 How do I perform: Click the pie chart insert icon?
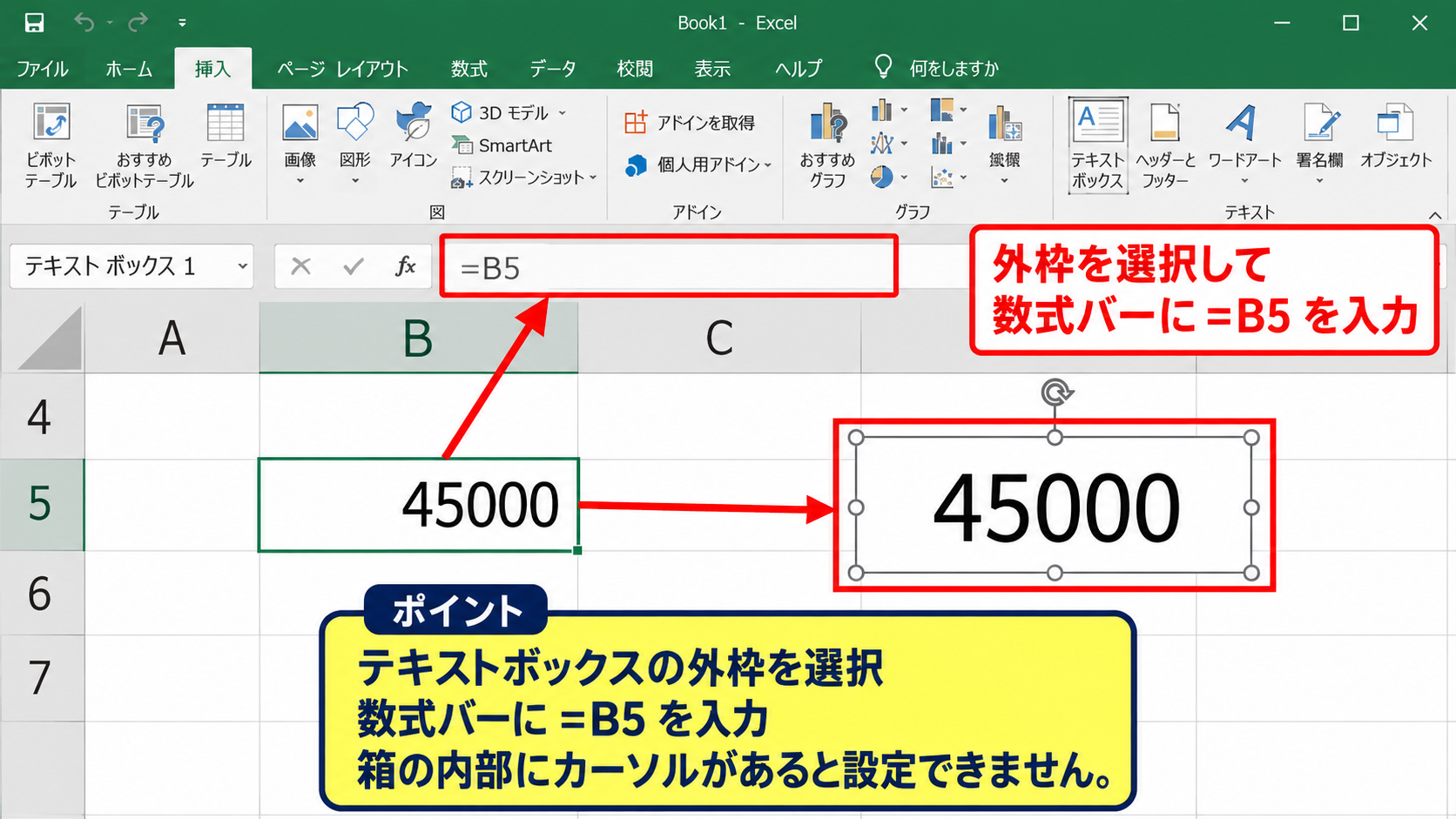881,177
